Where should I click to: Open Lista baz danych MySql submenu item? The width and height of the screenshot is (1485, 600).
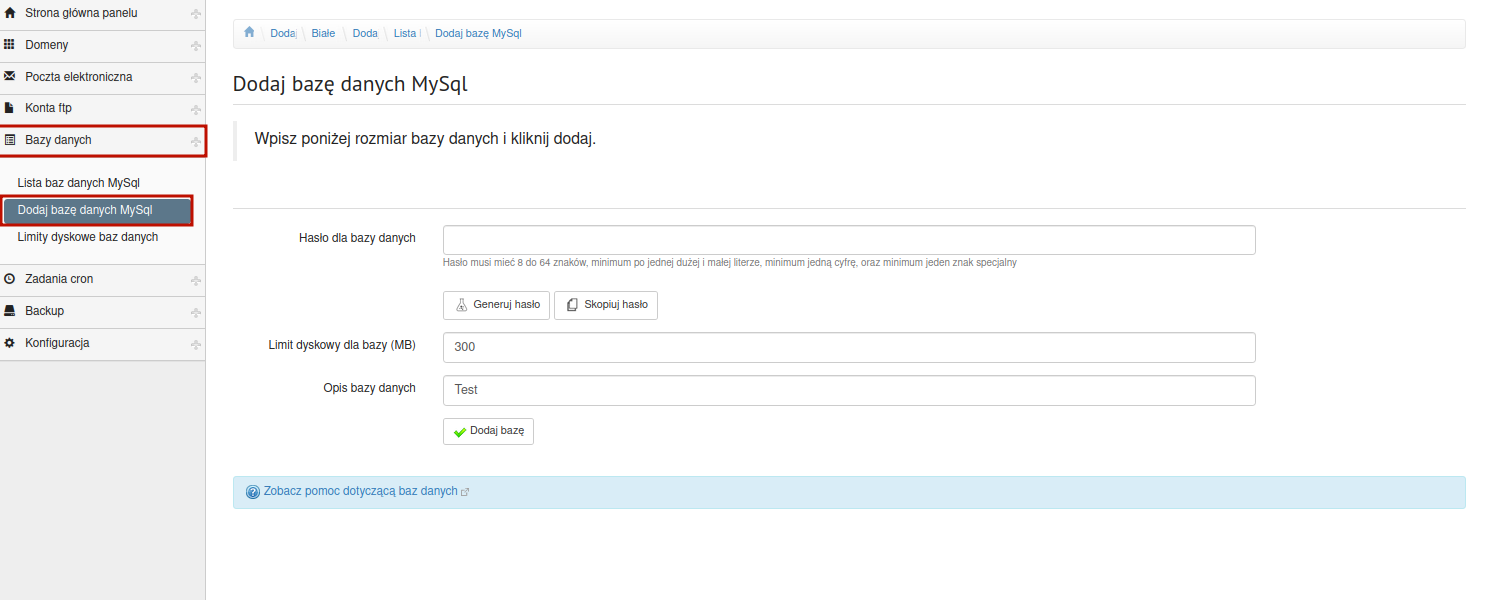coord(79,183)
